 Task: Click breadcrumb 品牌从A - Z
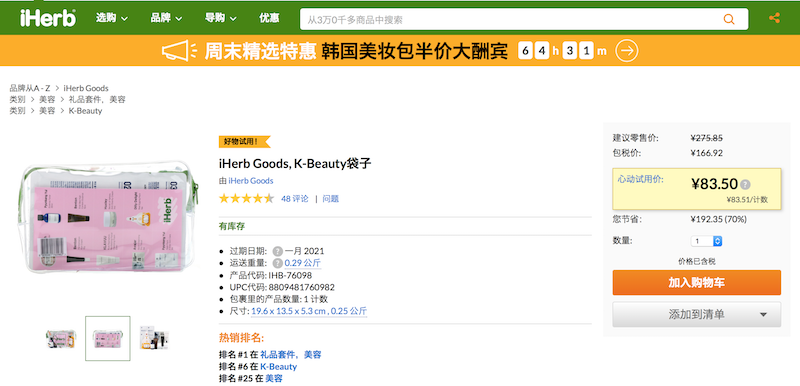coord(30,88)
